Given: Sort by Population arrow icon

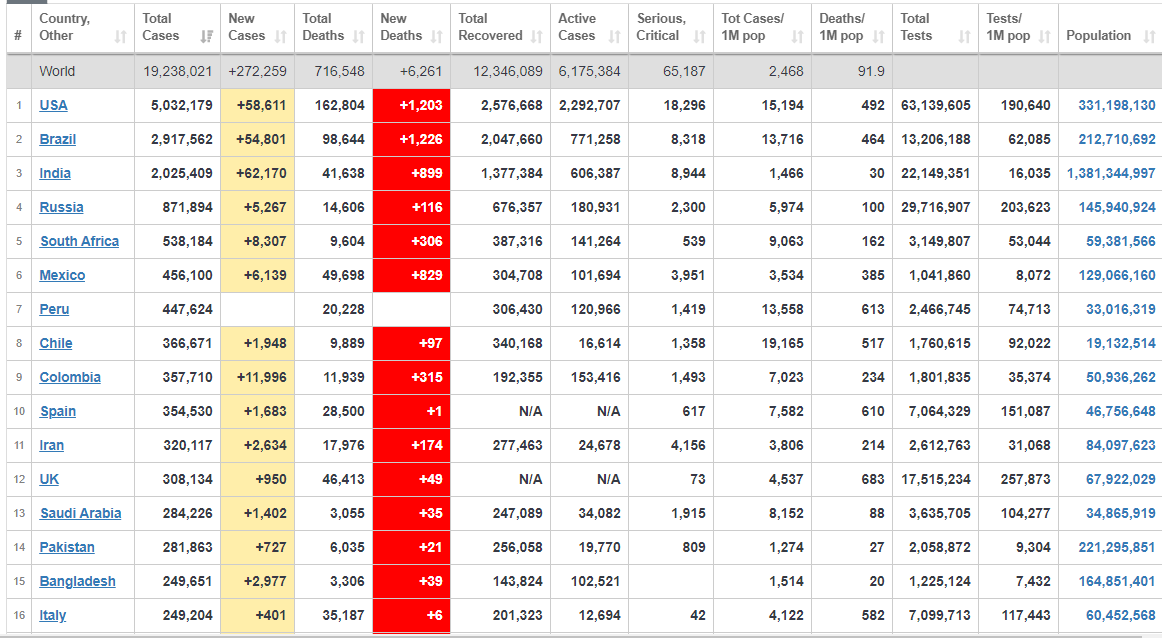Looking at the screenshot, I should click(1149, 36).
